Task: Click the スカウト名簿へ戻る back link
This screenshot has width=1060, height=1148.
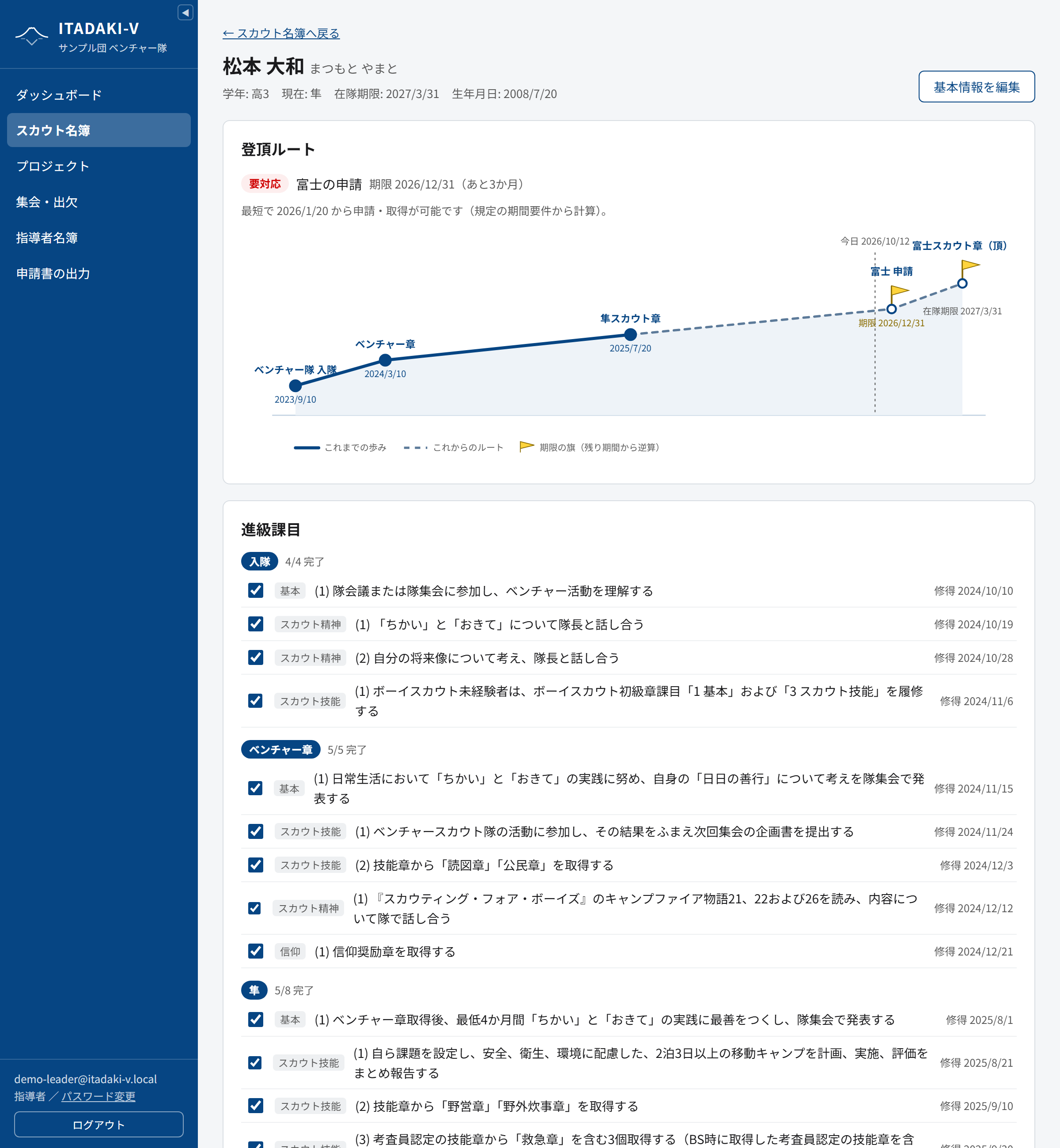Action: pos(281,33)
